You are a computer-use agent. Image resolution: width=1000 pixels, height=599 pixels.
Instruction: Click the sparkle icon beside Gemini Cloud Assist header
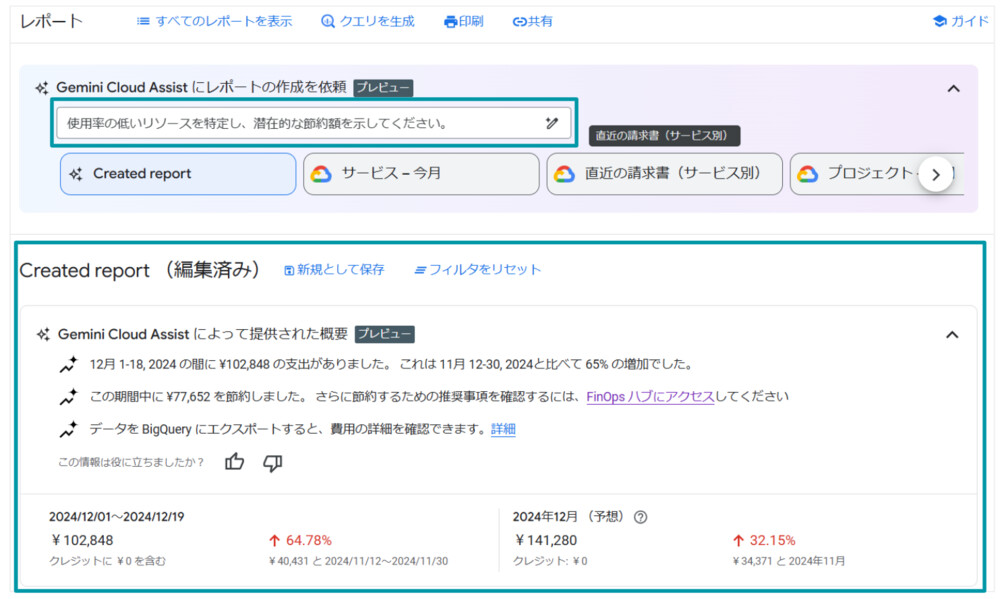tap(42, 88)
